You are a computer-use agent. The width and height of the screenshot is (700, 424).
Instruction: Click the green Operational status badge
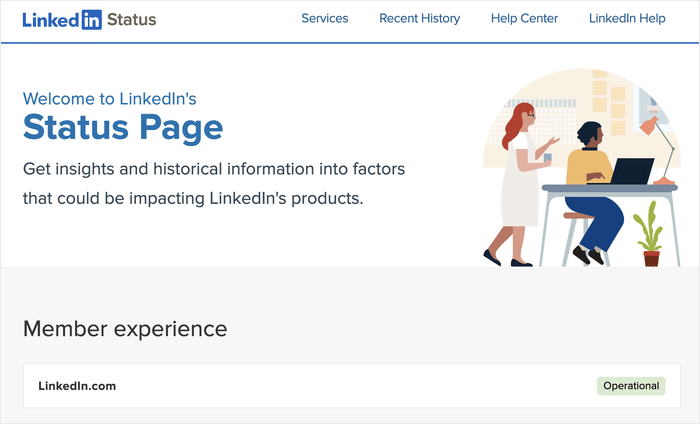pyautogui.click(x=631, y=386)
